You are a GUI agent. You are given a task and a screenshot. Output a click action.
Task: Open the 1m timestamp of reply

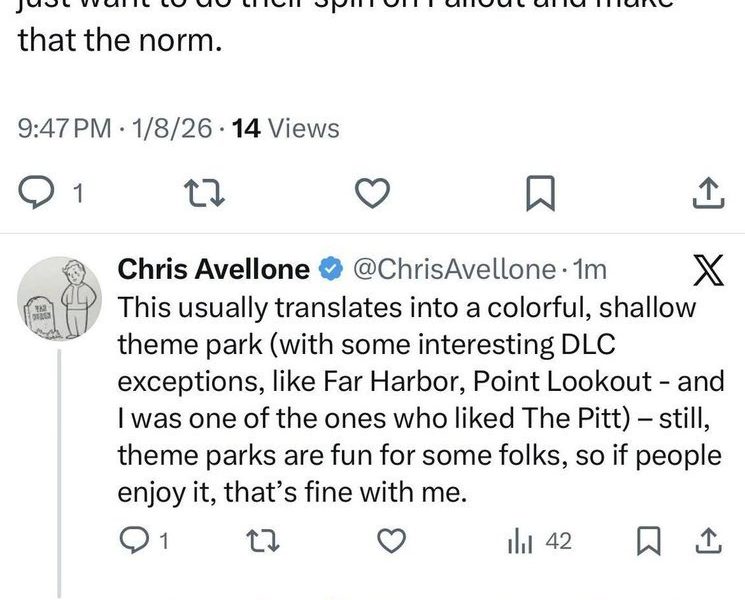point(592,269)
